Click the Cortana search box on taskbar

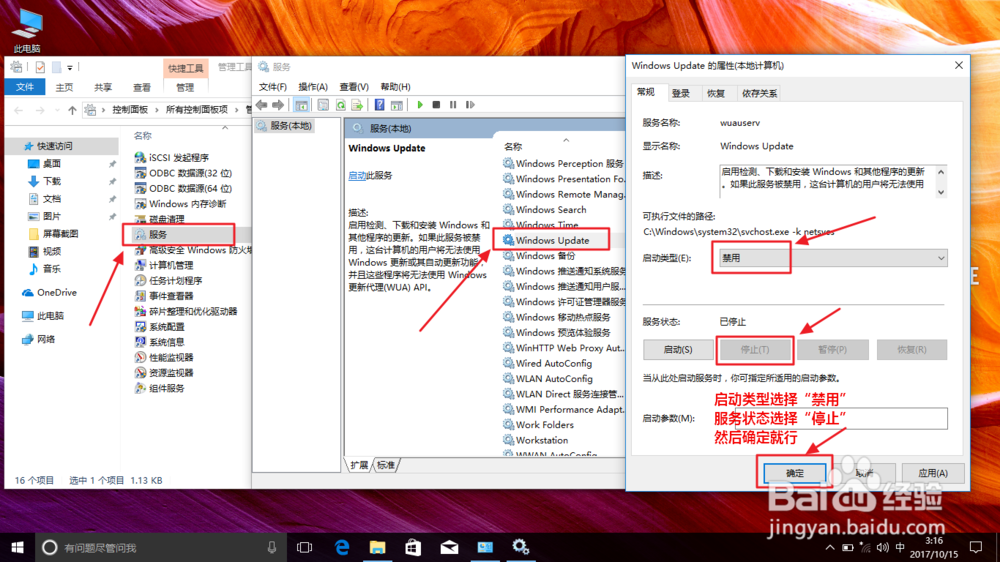coord(159,547)
